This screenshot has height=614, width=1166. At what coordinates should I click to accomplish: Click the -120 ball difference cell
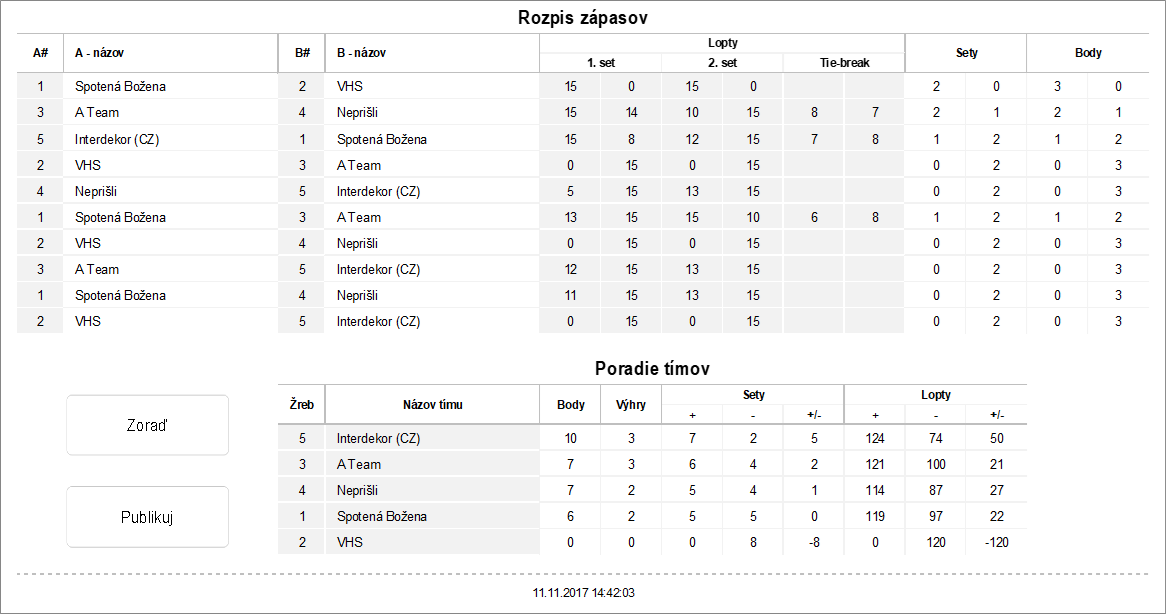coord(996,542)
